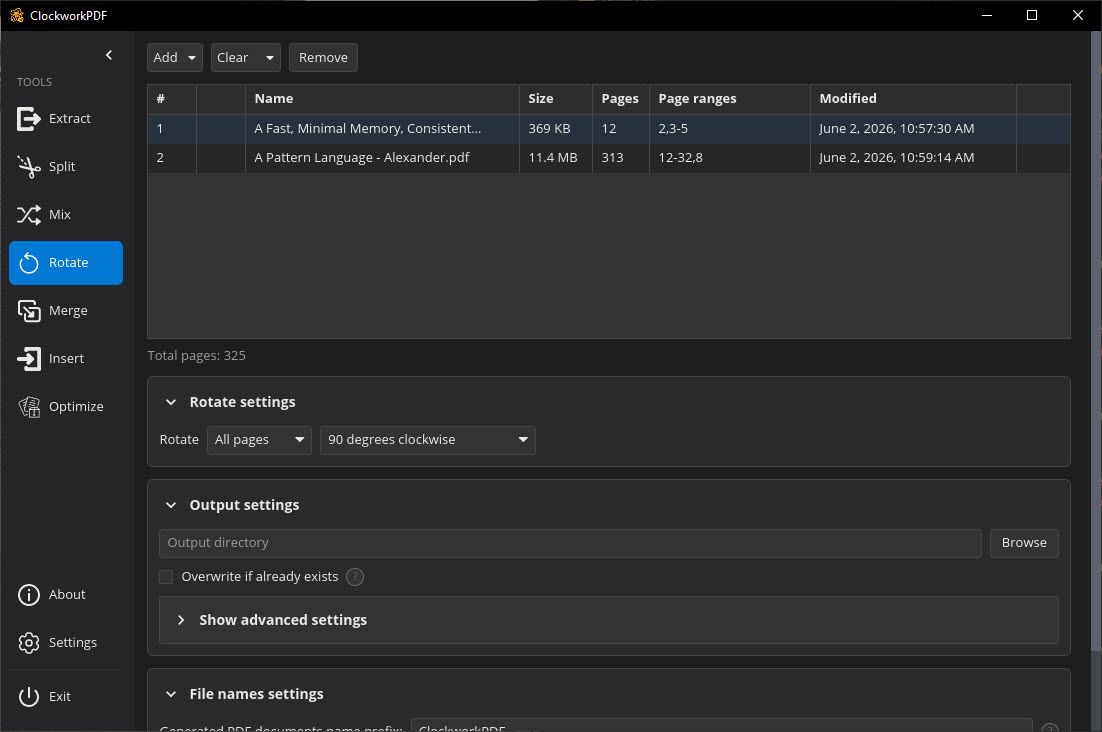Click the ClockworkPDF app logo in title bar

(17, 15)
